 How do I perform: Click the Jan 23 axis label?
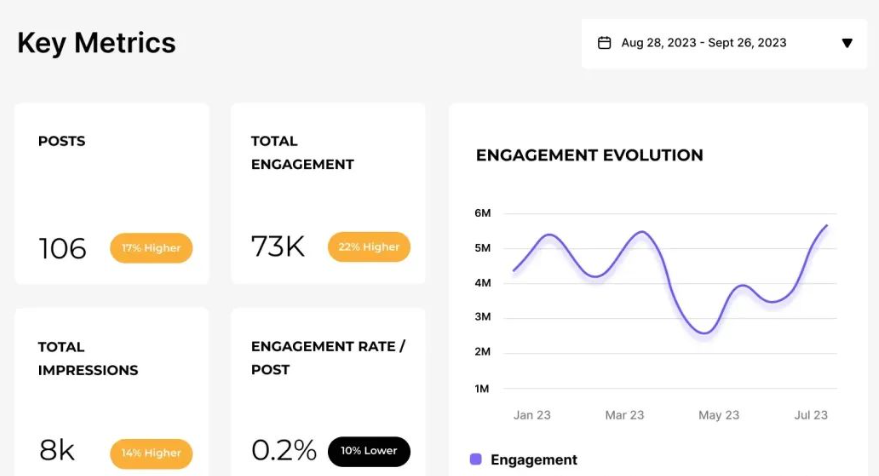pos(531,415)
